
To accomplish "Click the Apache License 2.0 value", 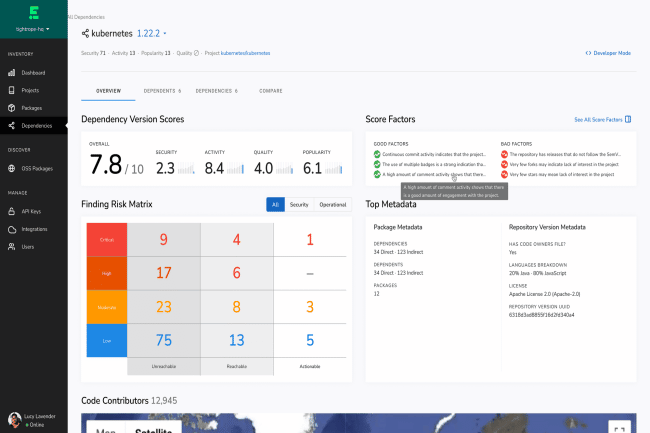I will point(544,294).
